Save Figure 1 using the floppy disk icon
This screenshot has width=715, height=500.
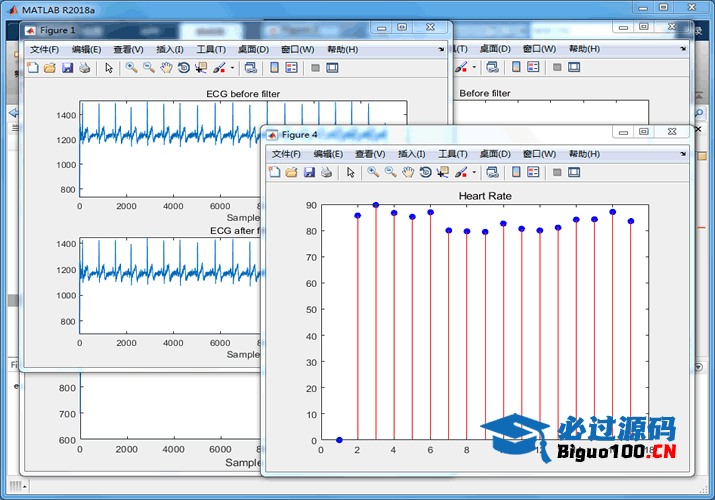(67, 68)
